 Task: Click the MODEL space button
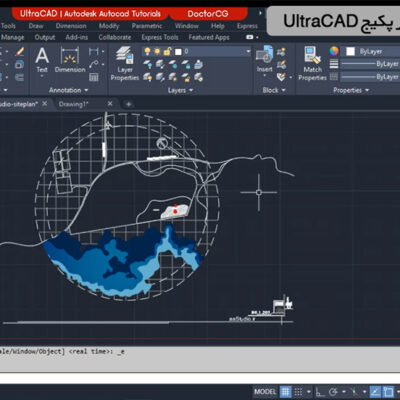click(265, 392)
